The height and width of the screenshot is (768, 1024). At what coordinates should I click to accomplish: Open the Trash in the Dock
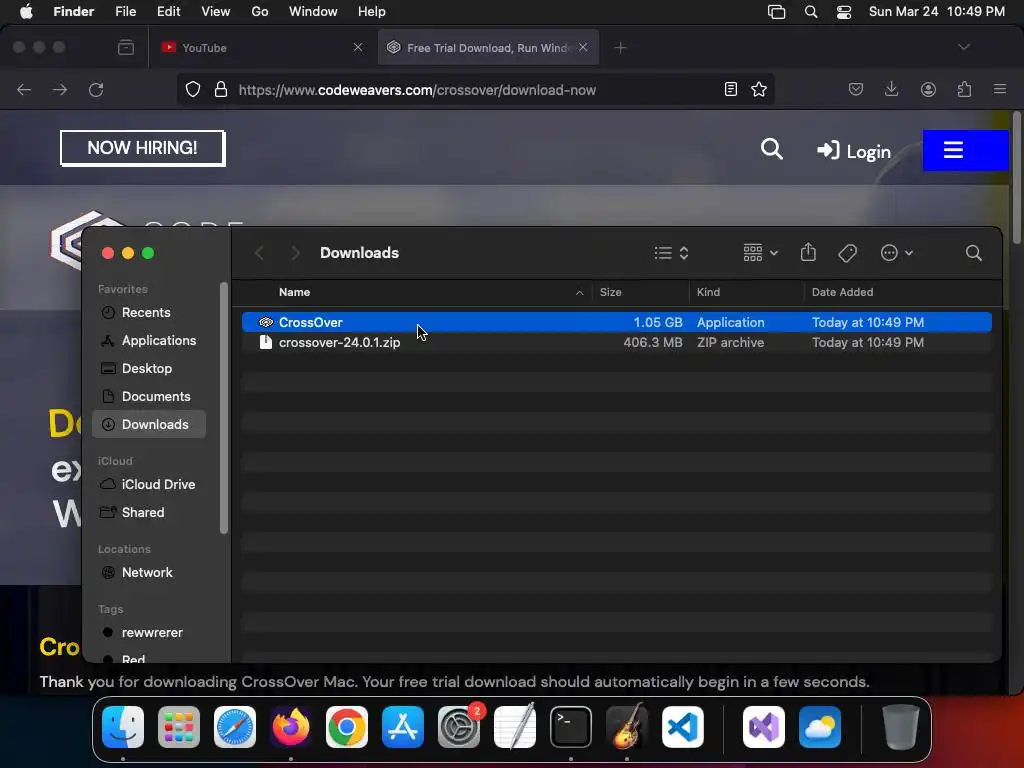[x=901, y=727]
